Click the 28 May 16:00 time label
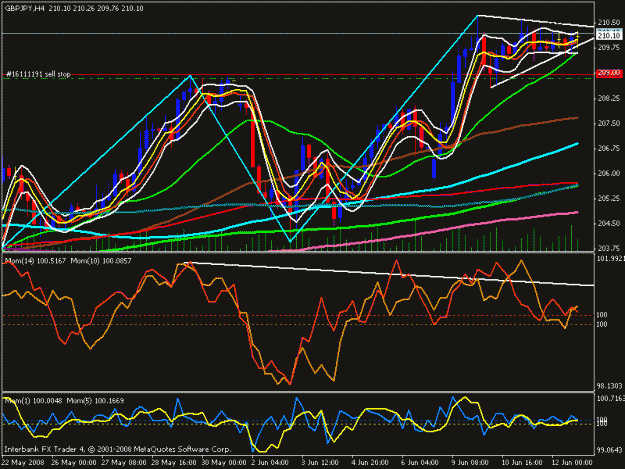Screen dimensions: 625x469 tap(173, 463)
